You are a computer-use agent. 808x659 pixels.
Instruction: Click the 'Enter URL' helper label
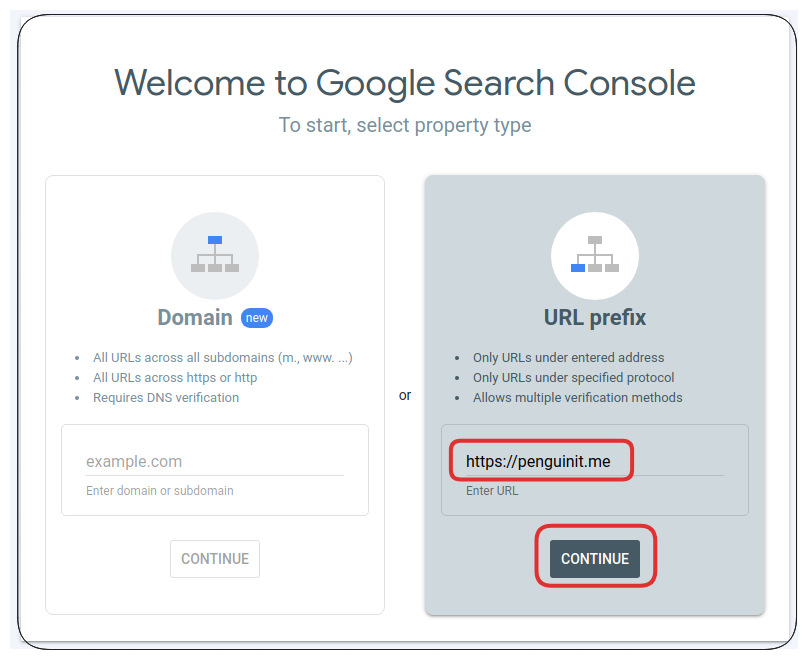tap(492, 491)
